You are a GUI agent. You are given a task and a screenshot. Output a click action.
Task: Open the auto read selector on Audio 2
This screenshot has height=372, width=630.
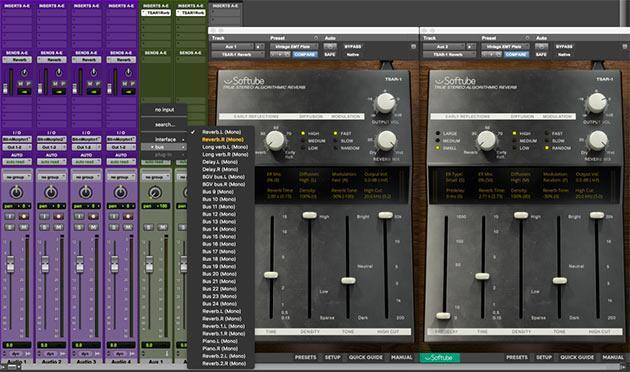[51, 162]
